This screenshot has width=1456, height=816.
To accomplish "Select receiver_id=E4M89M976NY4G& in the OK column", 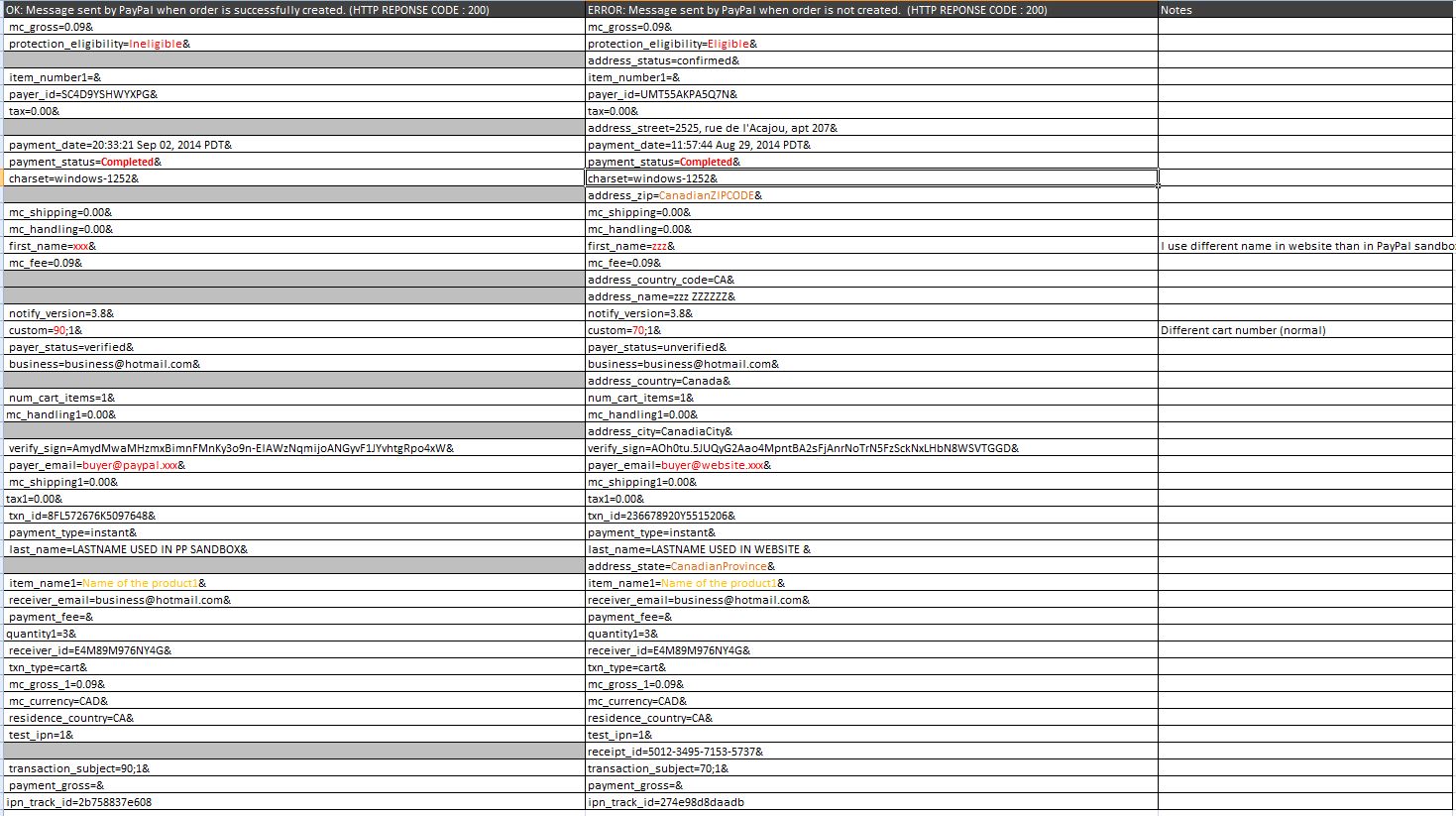I will pos(294,650).
